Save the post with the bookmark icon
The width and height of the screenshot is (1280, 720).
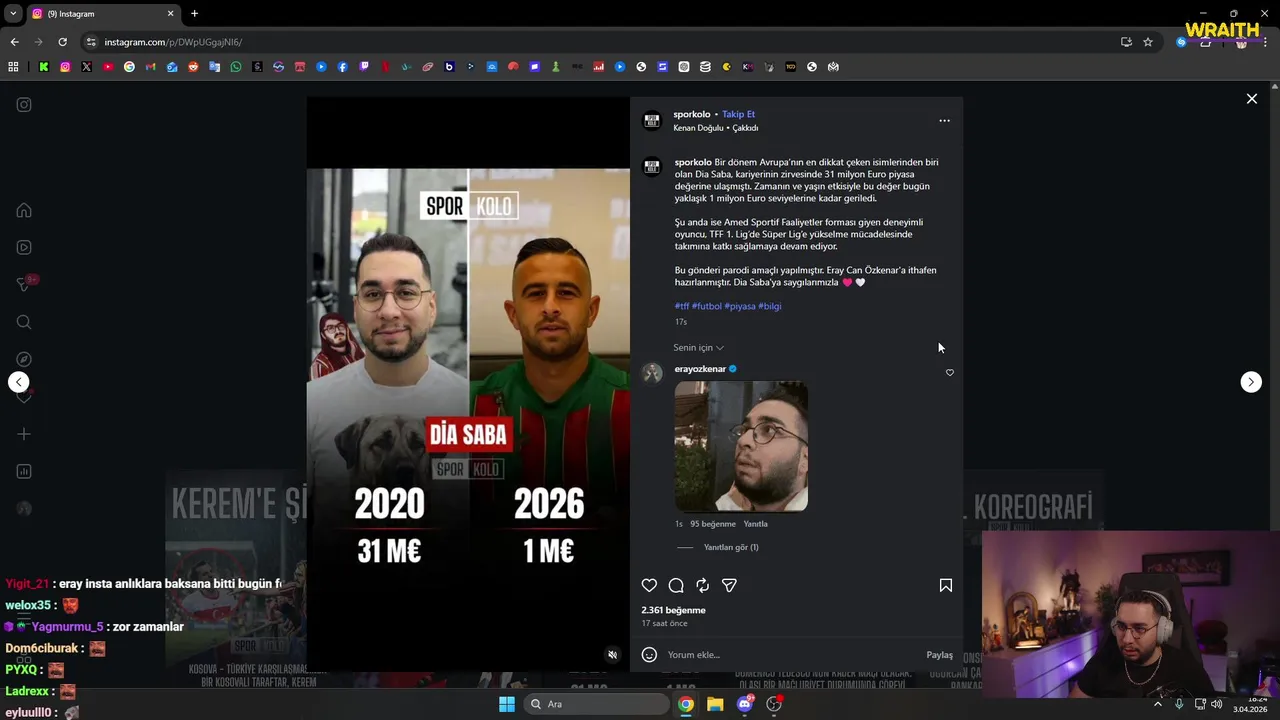tap(945, 585)
